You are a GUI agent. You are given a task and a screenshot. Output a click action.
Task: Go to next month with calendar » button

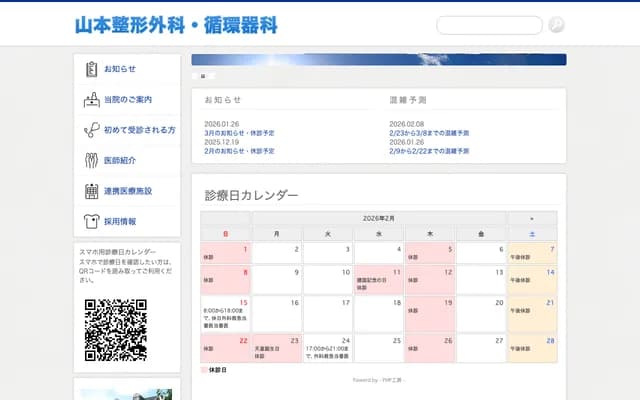[531, 218]
